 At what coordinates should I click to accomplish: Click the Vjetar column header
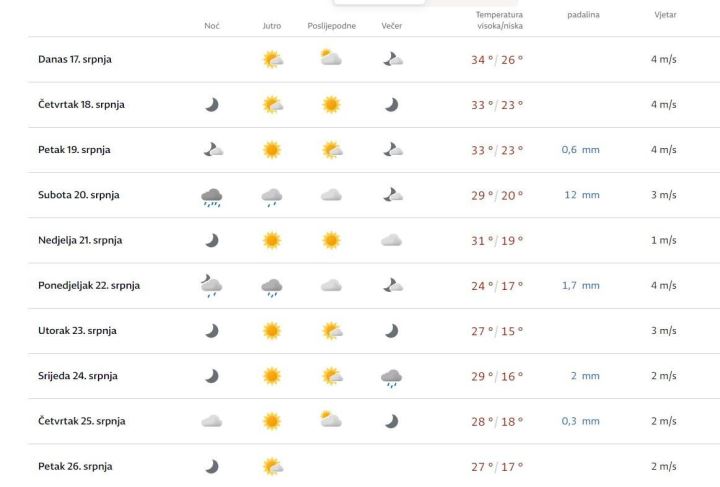pyautogui.click(x=665, y=15)
